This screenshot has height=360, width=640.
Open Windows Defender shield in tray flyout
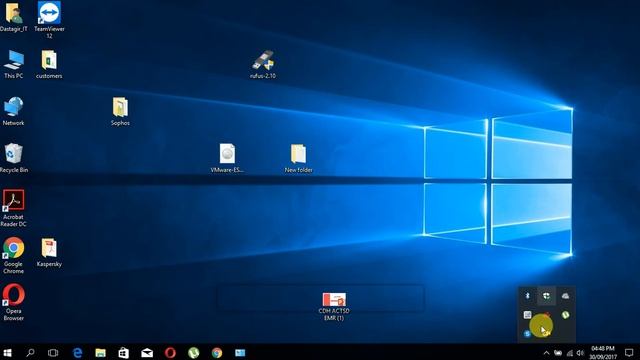click(x=546, y=296)
